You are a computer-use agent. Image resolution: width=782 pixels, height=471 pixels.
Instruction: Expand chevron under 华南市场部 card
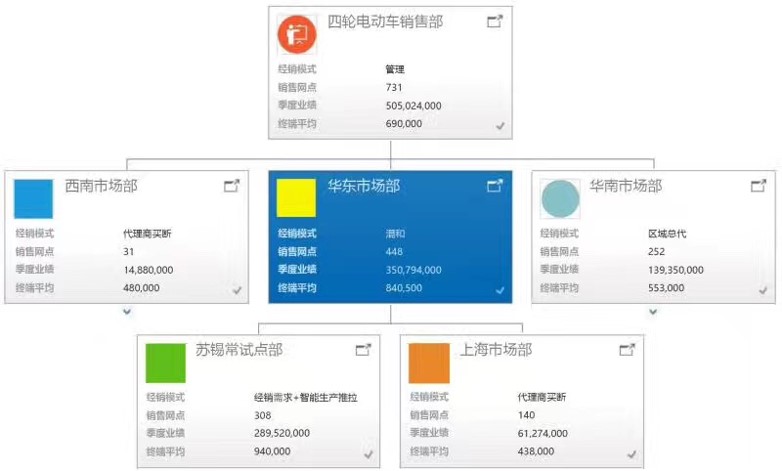point(654,311)
